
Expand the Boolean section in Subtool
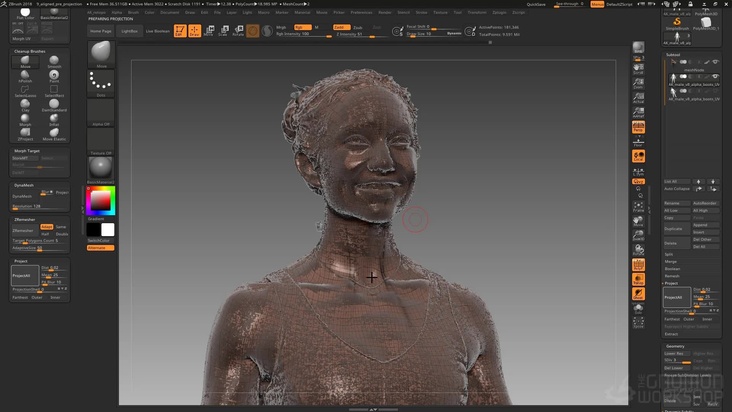coord(672,269)
